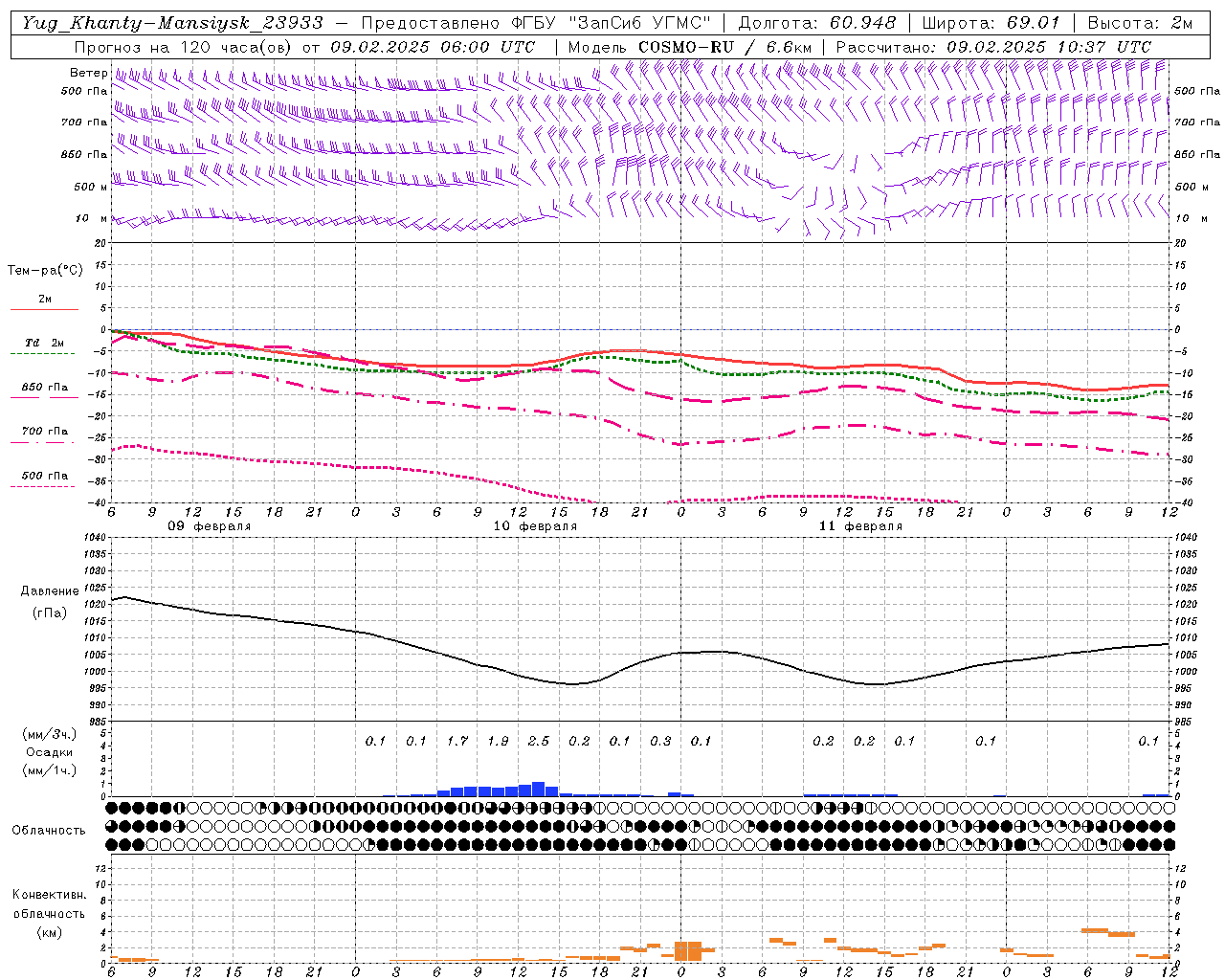Screen dimensions: 1225x980
Task: Click the 09 февраля date label
Action: (210, 526)
